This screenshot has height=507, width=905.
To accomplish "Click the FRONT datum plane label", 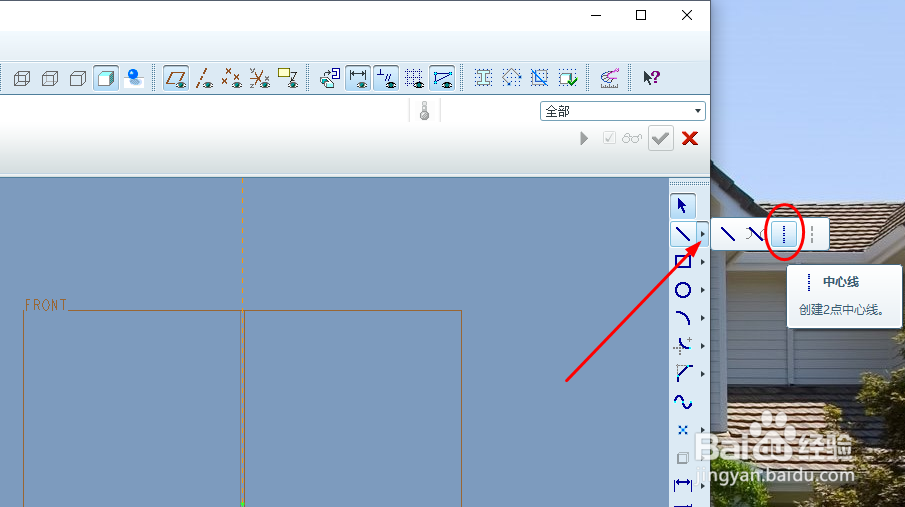I will (x=46, y=305).
